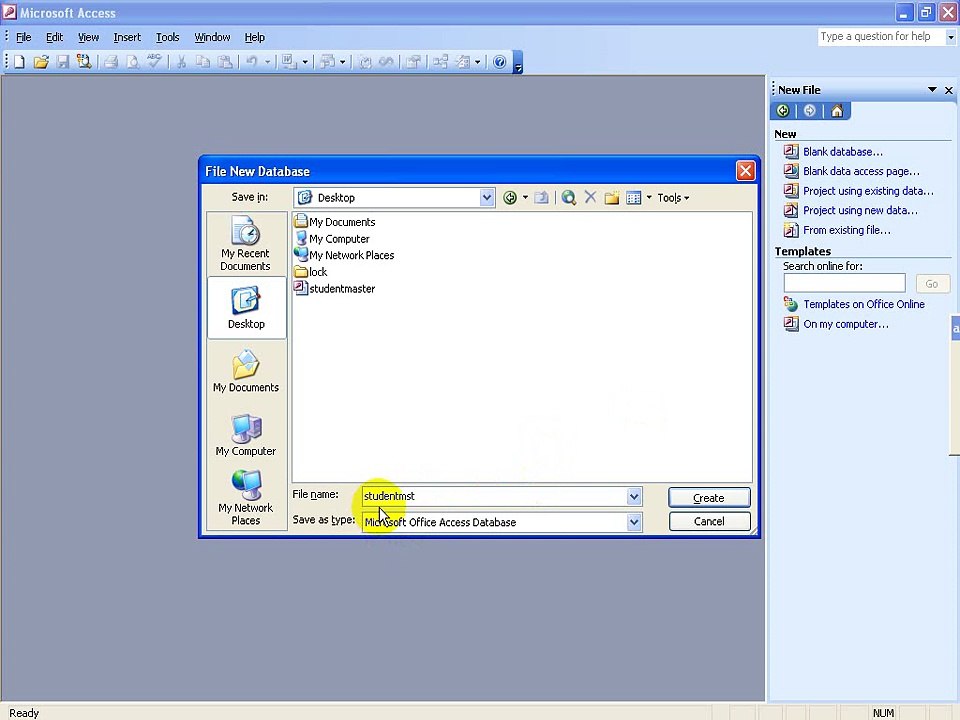This screenshot has width=960, height=720.
Task: Click Project using existing data link
Action: 868,191
